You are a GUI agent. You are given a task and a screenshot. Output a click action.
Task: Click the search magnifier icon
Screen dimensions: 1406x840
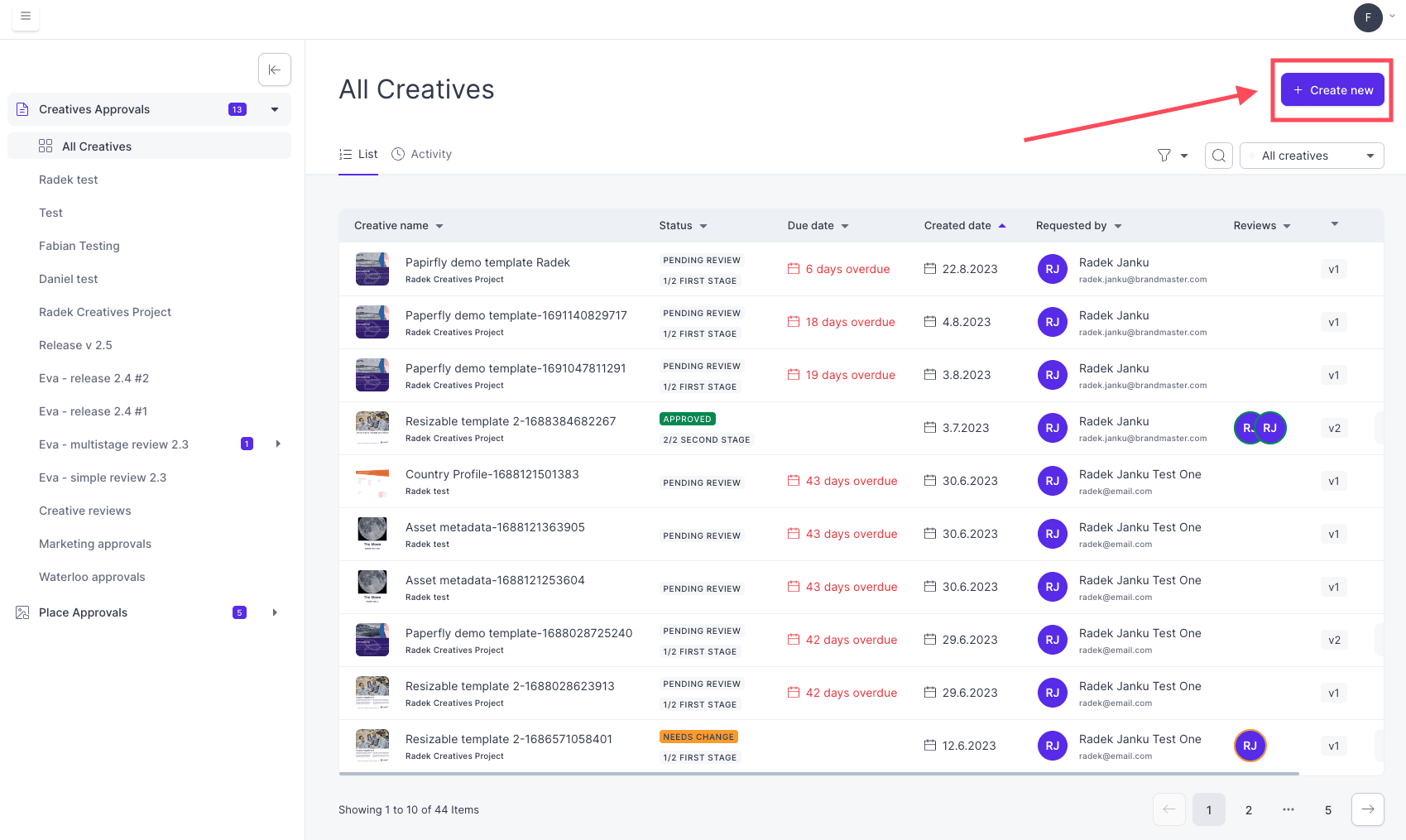point(1218,155)
